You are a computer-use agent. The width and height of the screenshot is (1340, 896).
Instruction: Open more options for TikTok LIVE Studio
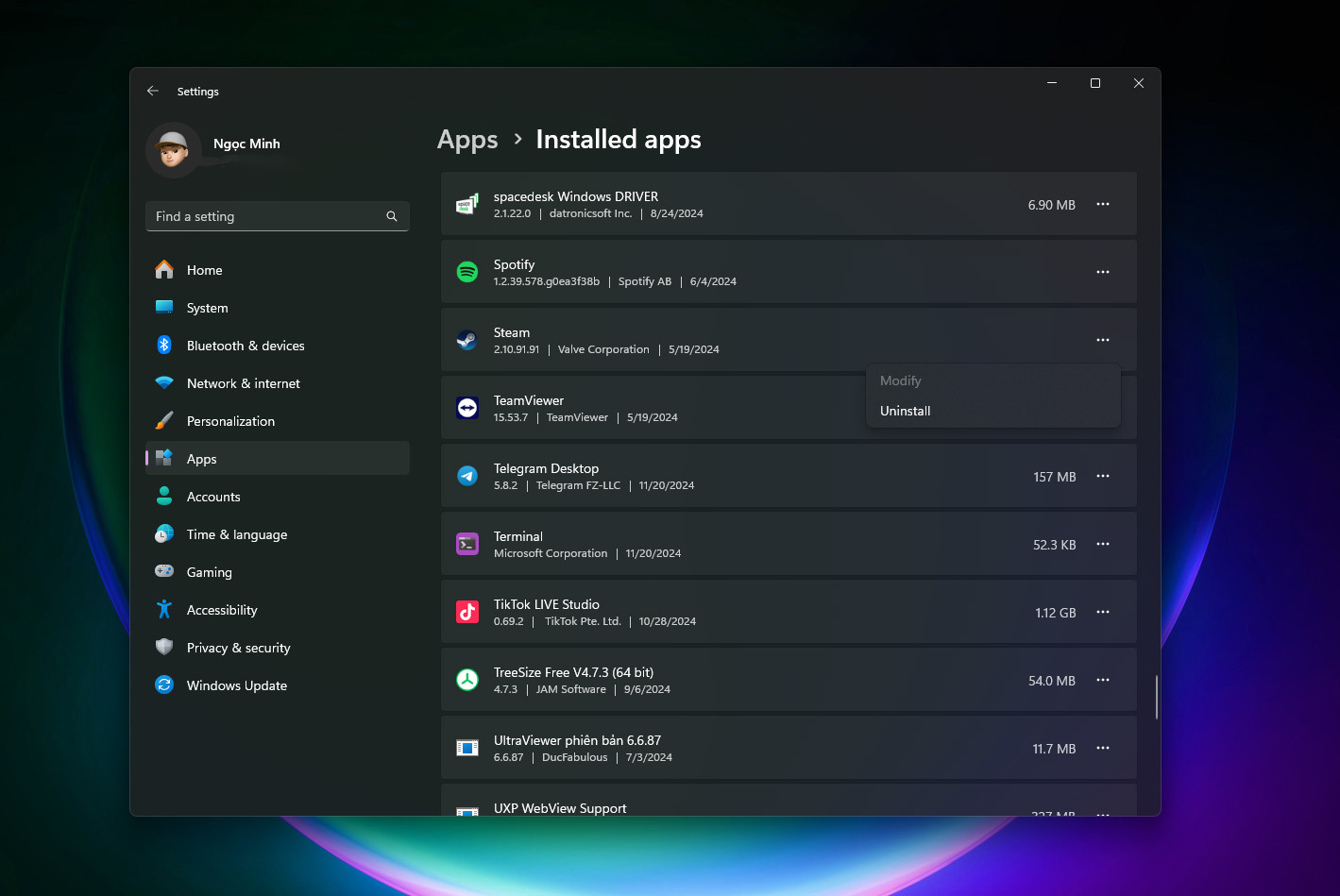pyautogui.click(x=1103, y=612)
